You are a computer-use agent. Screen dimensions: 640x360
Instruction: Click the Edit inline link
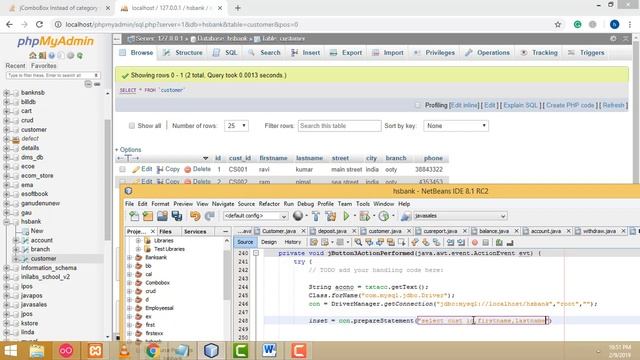(x=464, y=105)
